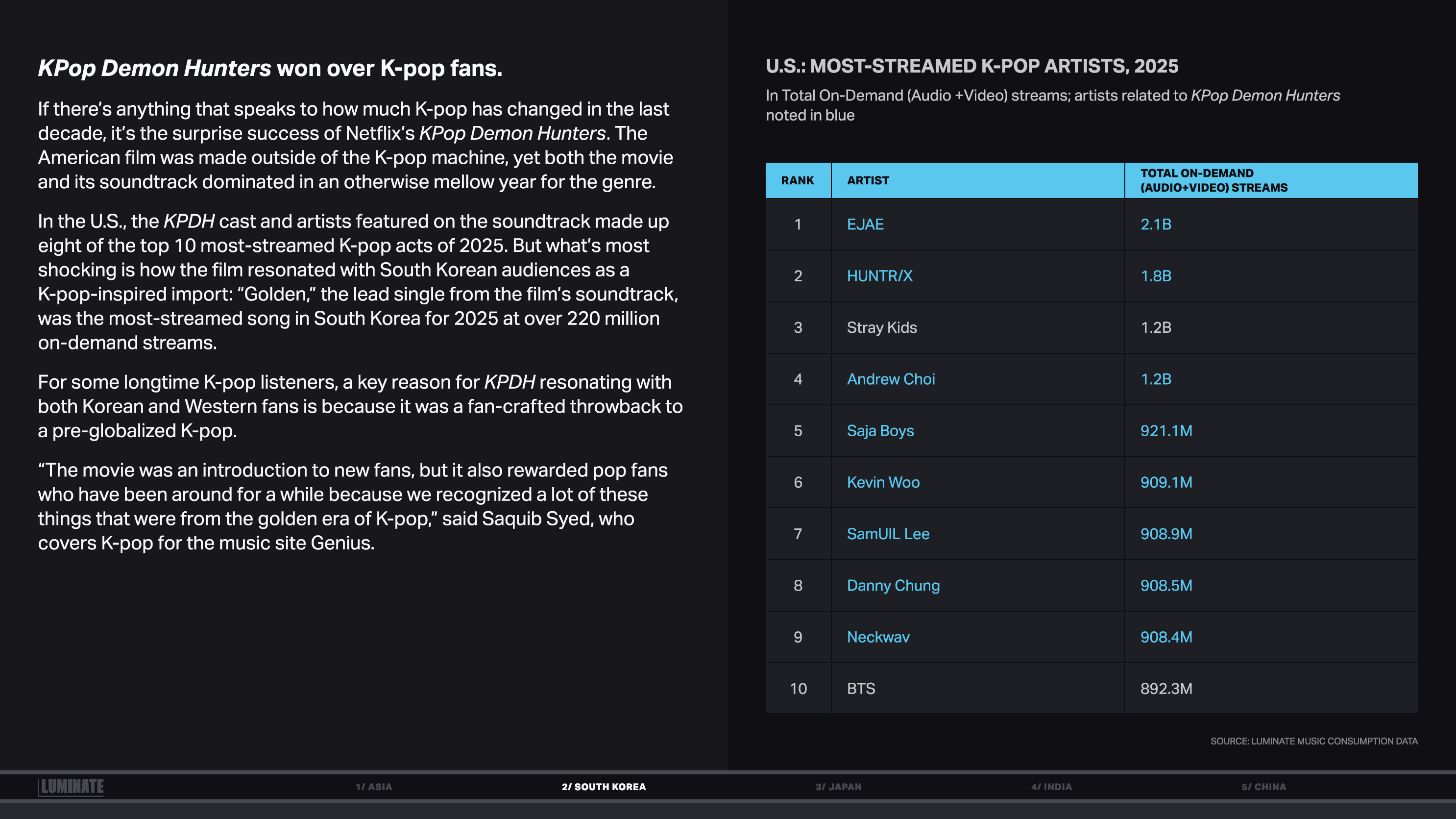Click the BTS row at rank 10
The image size is (1456, 819).
tap(861, 688)
